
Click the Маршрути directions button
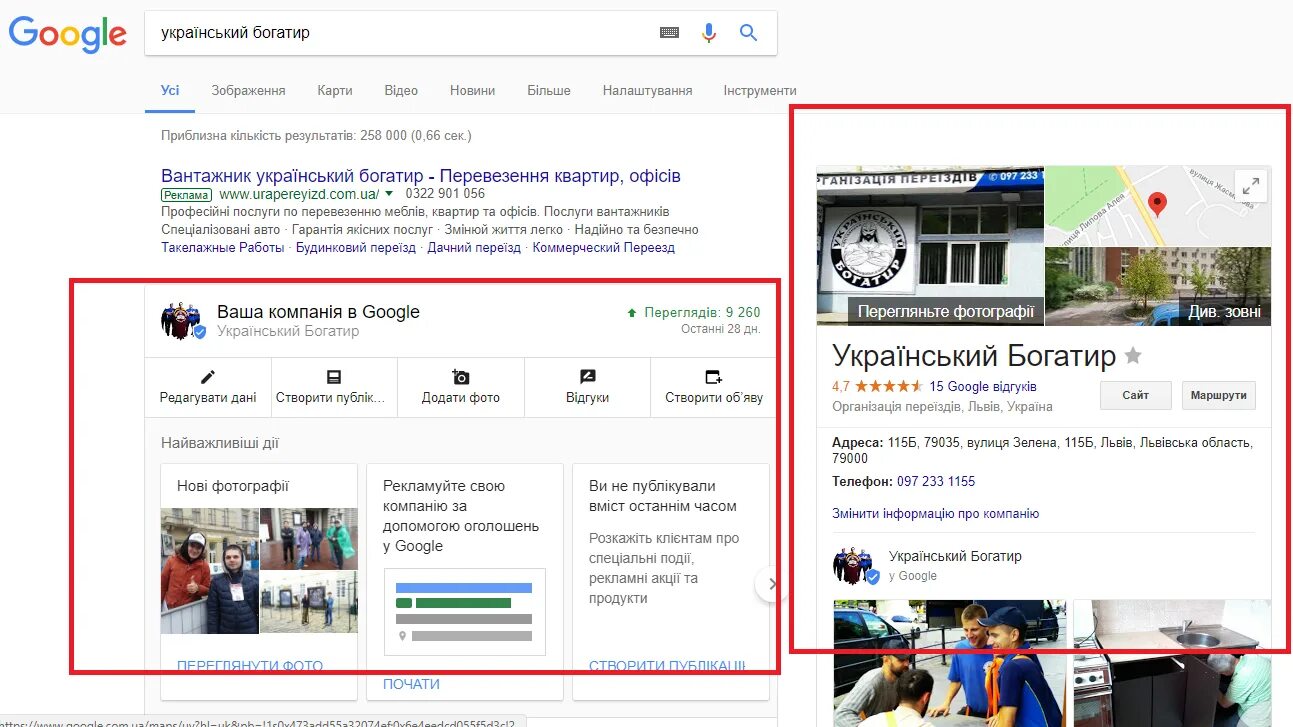point(1218,395)
